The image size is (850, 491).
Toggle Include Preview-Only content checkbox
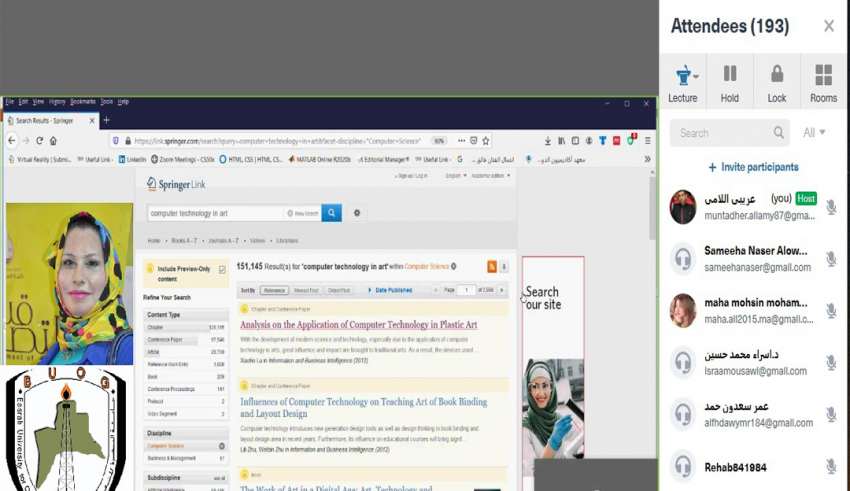pyautogui.click(x=222, y=270)
